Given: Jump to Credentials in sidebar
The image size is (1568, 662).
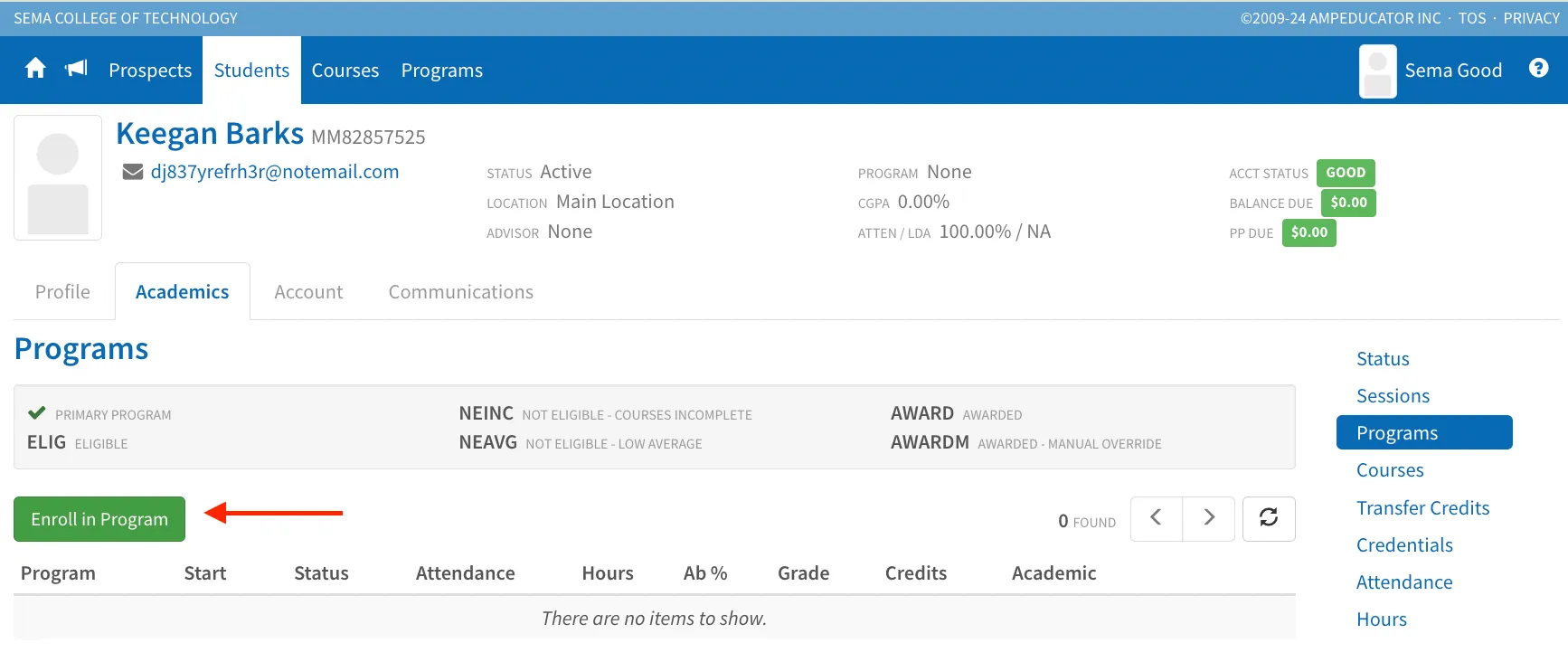Looking at the screenshot, I should [x=1404, y=545].
